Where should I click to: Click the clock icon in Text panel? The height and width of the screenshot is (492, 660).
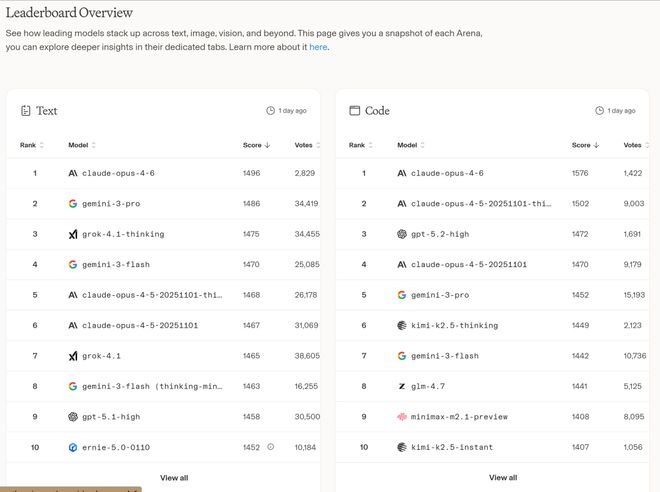[270, 111]
